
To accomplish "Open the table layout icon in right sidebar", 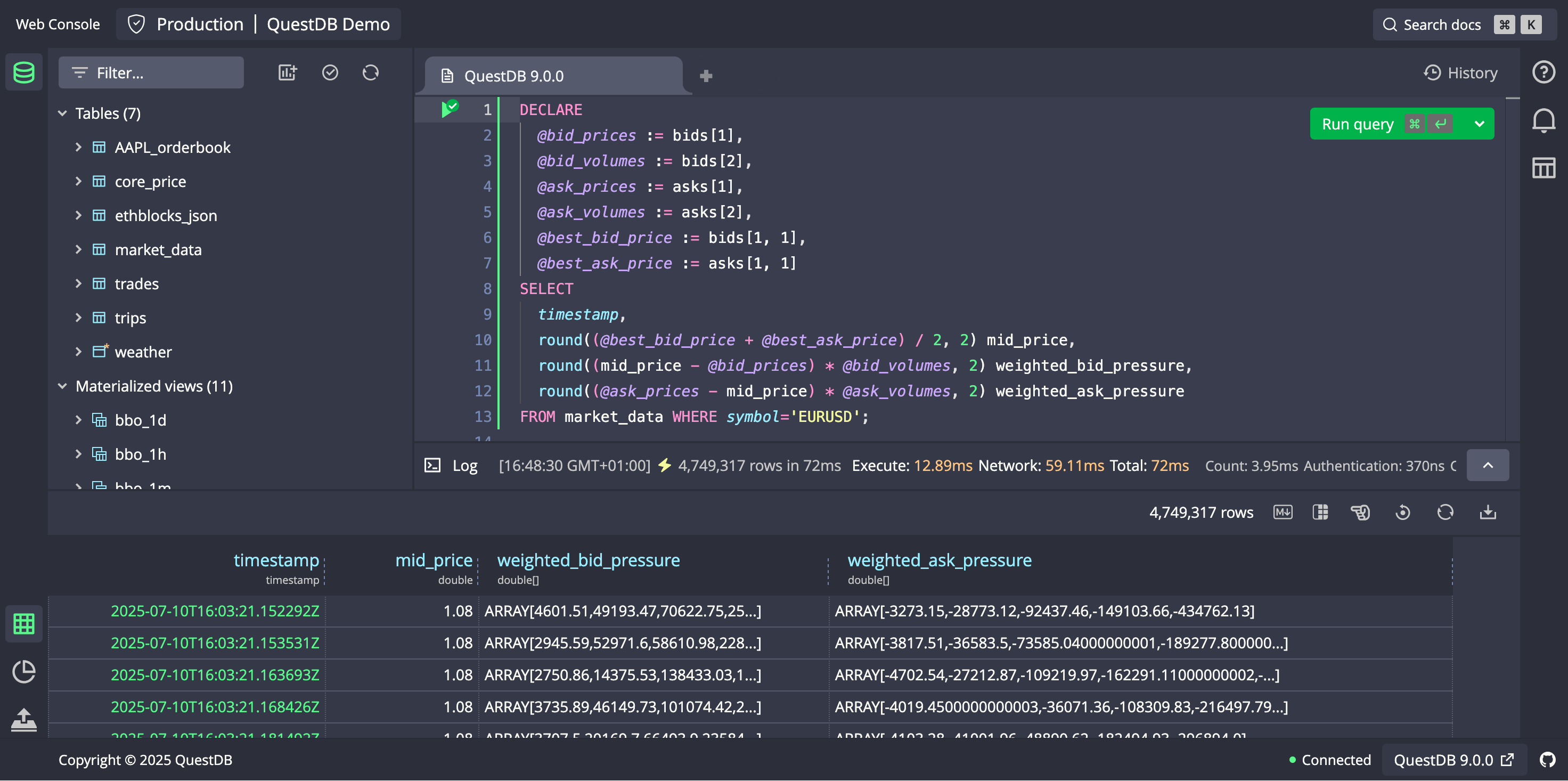I will click(1543, 167).
